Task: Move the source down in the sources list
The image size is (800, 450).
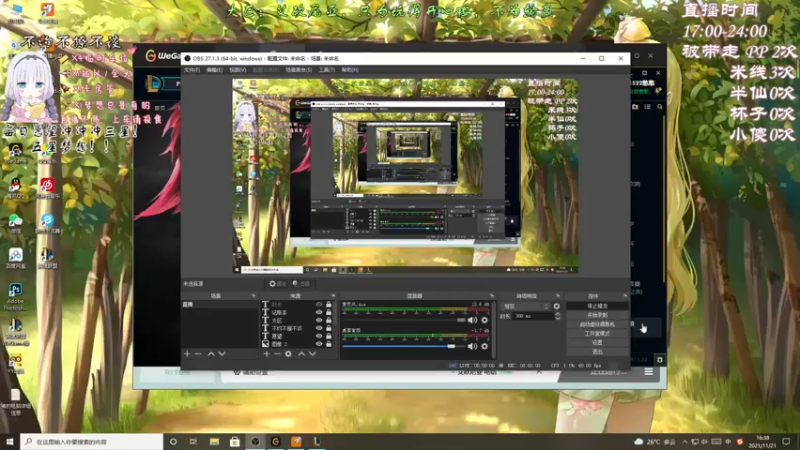Action: pyautogui.click(x=312, y=354)
